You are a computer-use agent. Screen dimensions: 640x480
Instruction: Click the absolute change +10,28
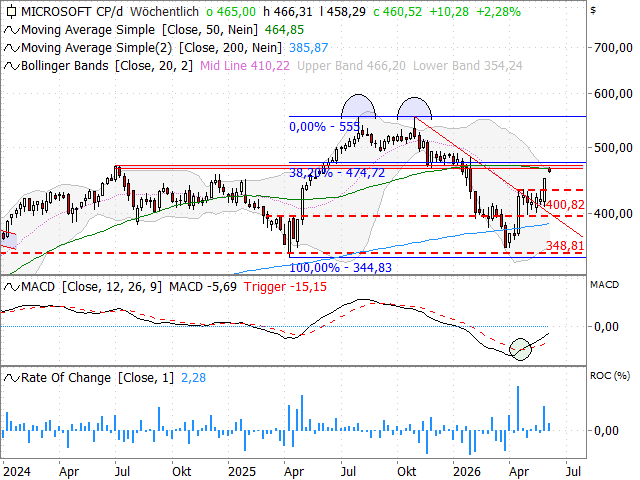[x=449, y=12]
